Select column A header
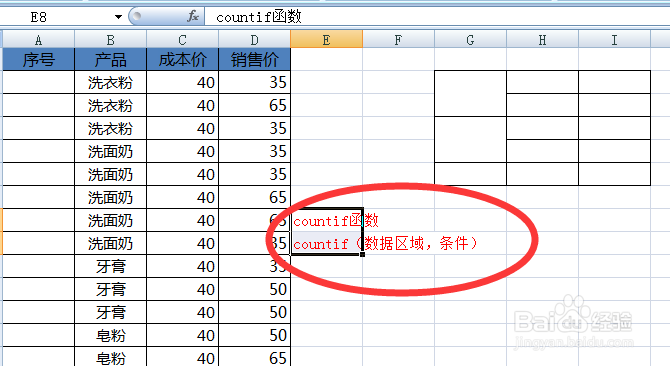 [38, 40]
